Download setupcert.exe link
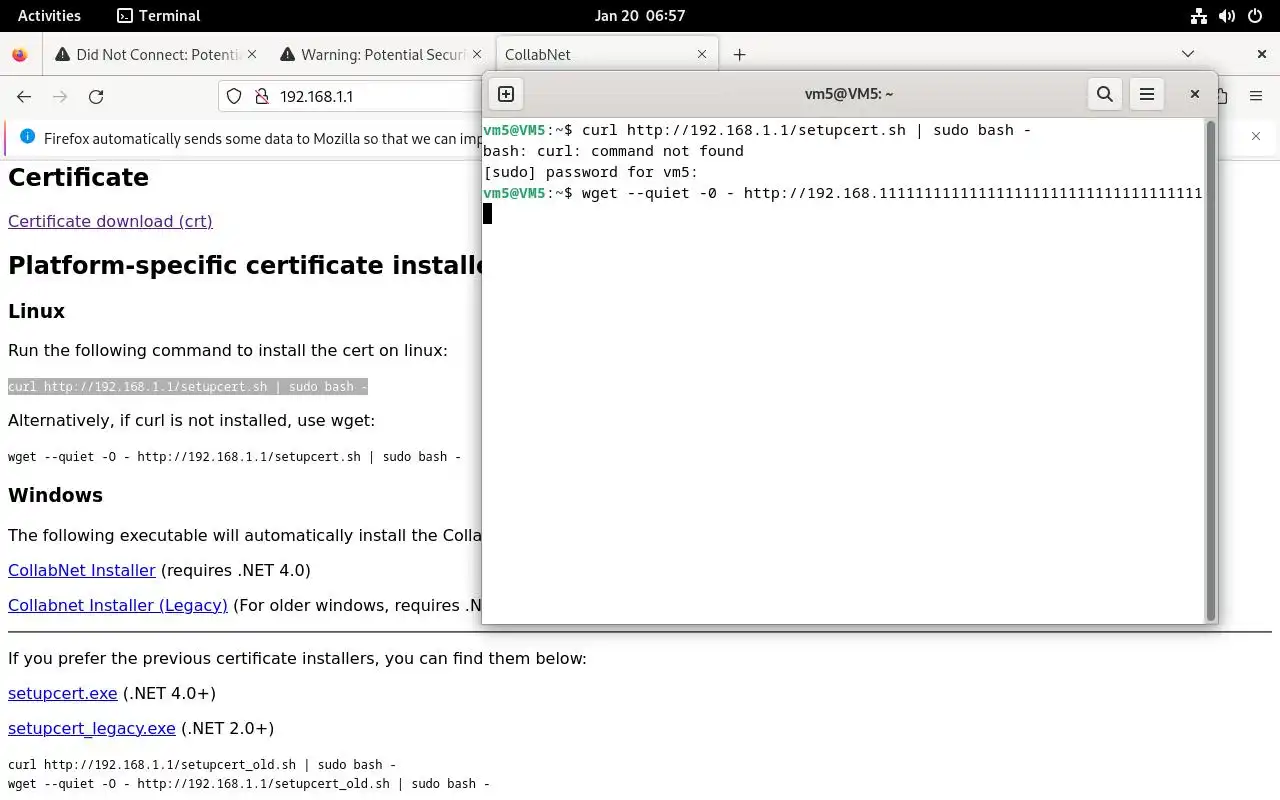 (63, 693)
